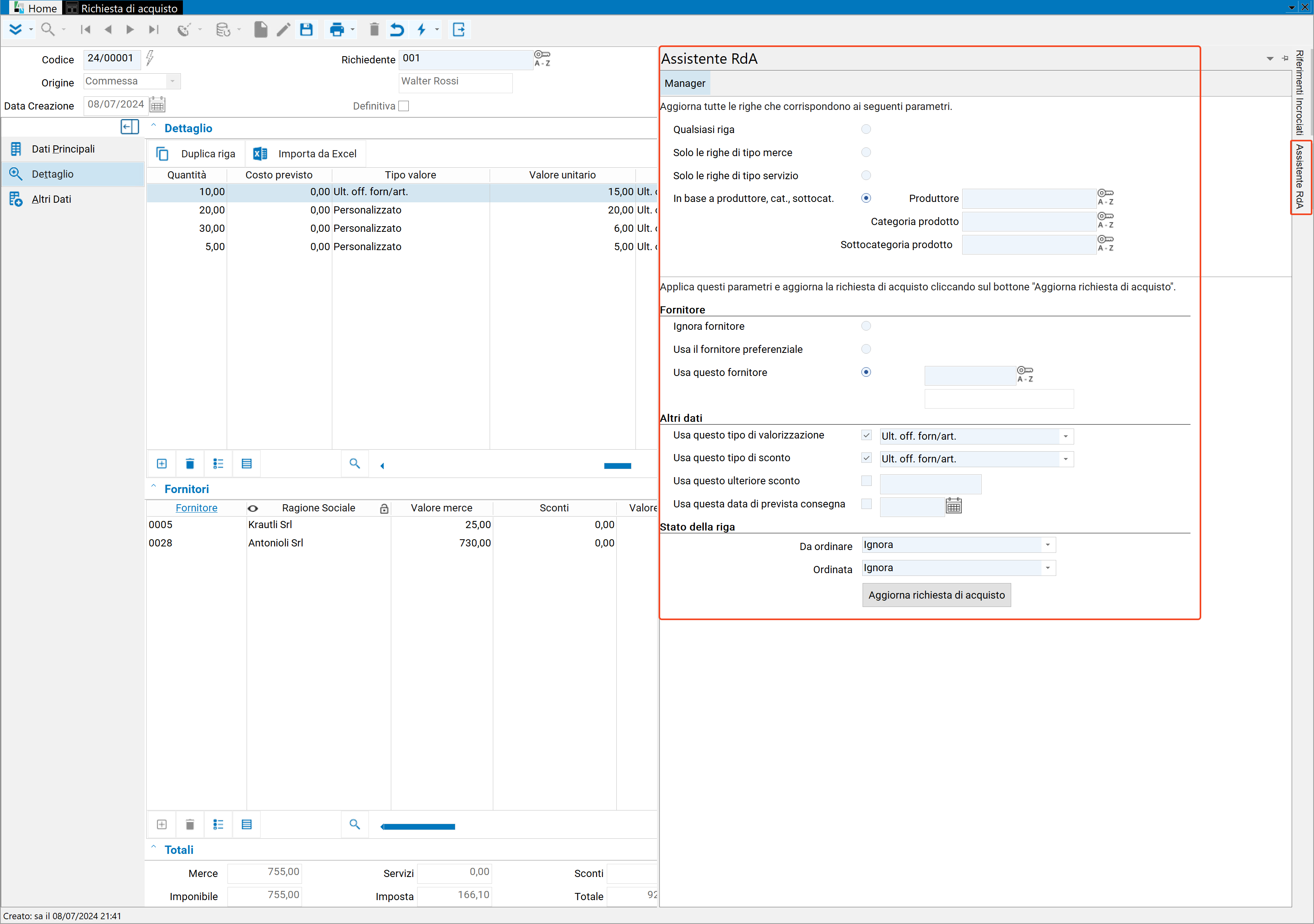Open the Riferimenti Incrociati side tab
Viewport: 1314px width, 924px height.
coord(1300,92)
